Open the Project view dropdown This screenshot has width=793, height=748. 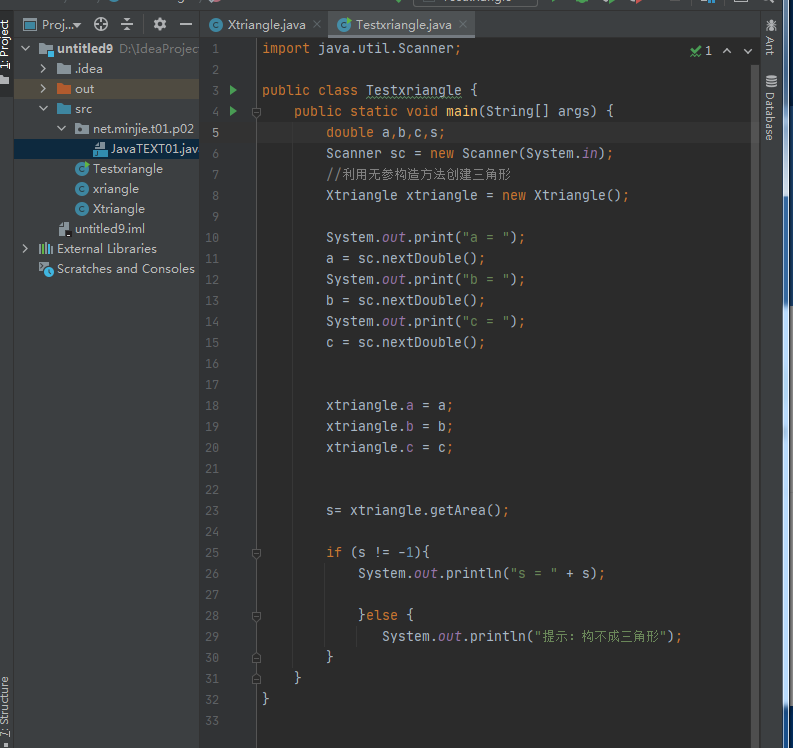(x=60, y=24)
